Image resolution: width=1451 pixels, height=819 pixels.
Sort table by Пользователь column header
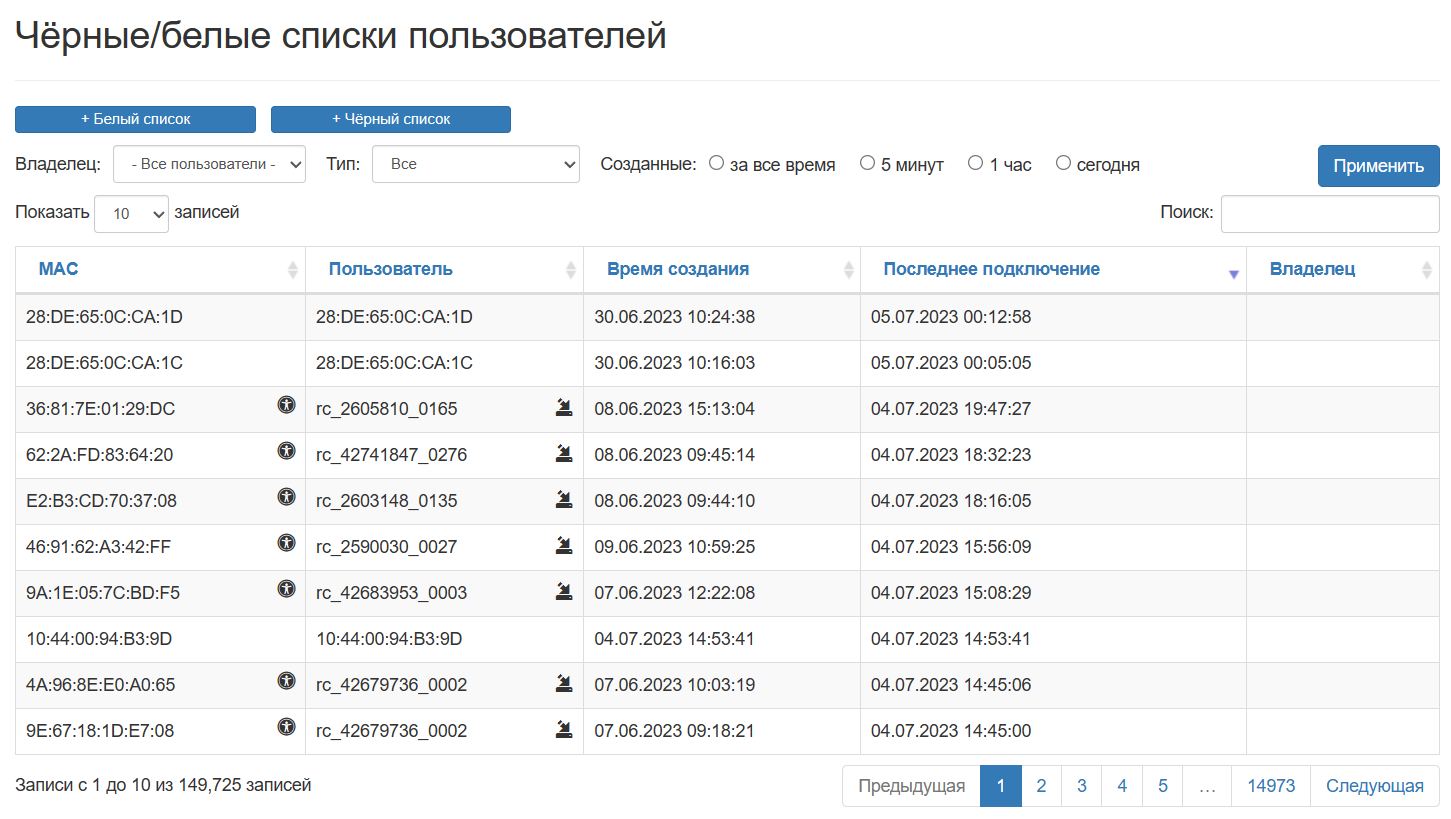point(444,270)
